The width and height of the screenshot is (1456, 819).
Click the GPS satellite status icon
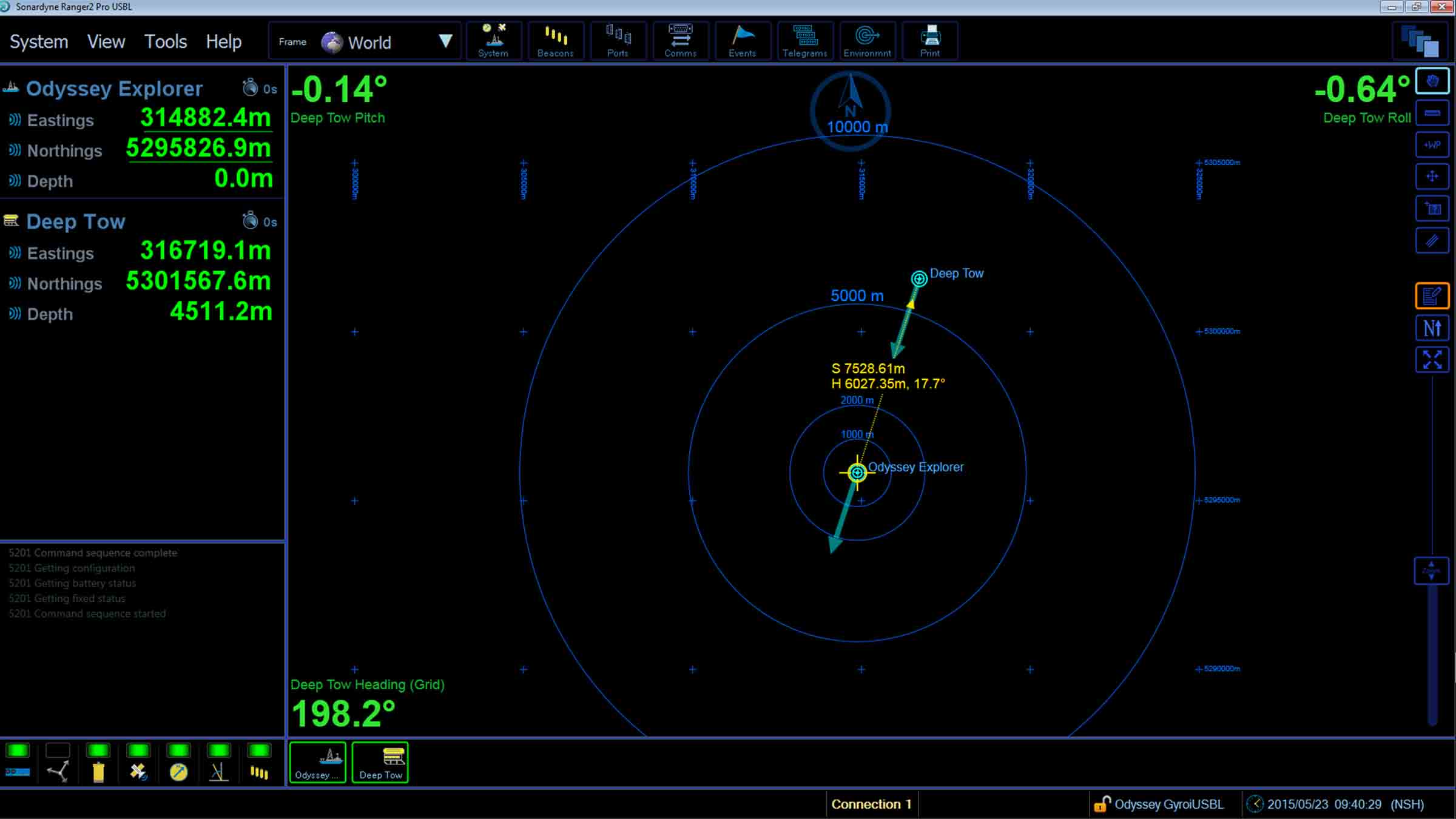(x=138, y=772)
